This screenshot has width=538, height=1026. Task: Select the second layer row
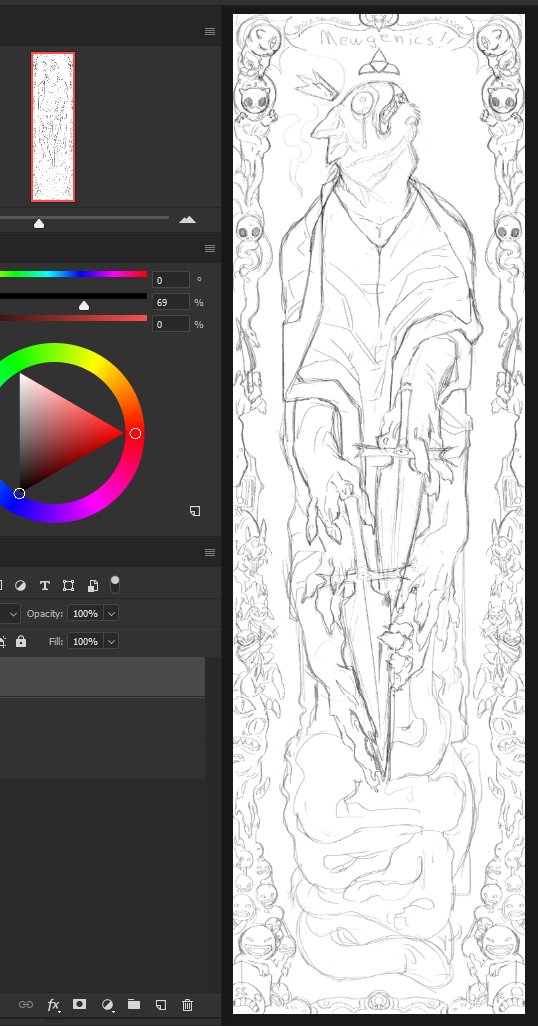pos(102,718)
